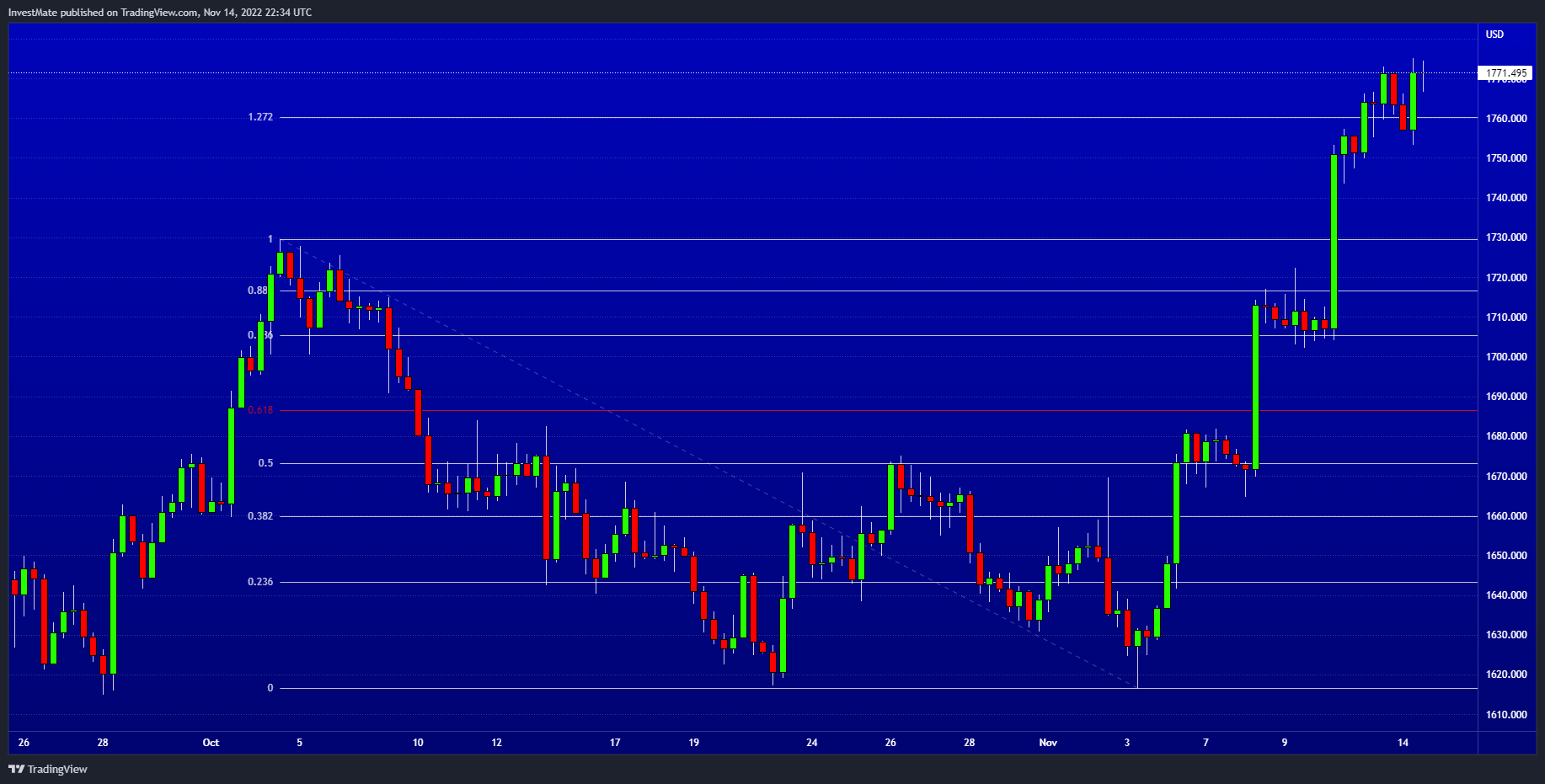Select the 0.88 Fibonacci level label

coord(258,291)
